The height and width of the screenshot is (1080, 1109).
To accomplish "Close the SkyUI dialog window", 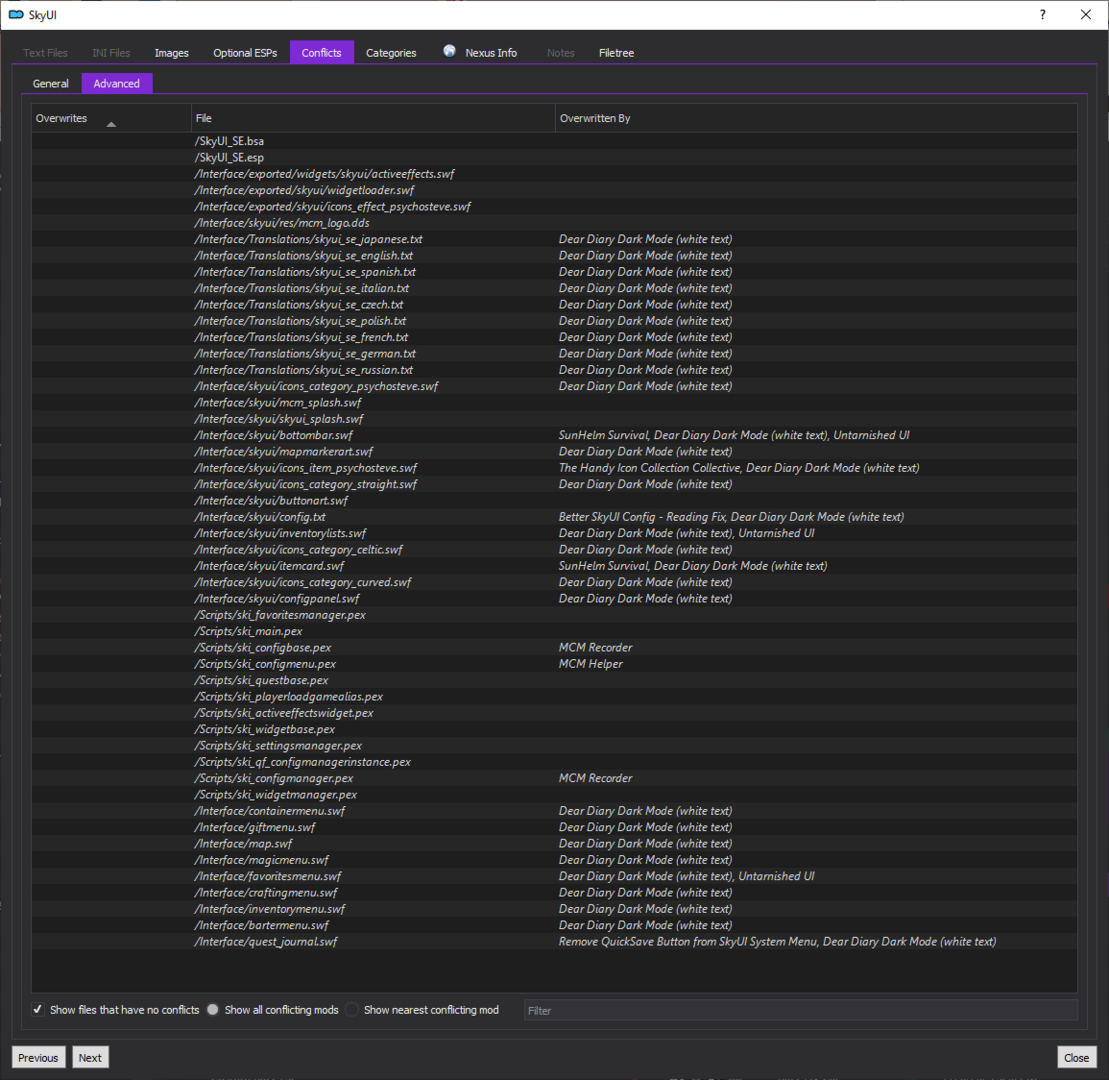I will (x=1086, y=14).
